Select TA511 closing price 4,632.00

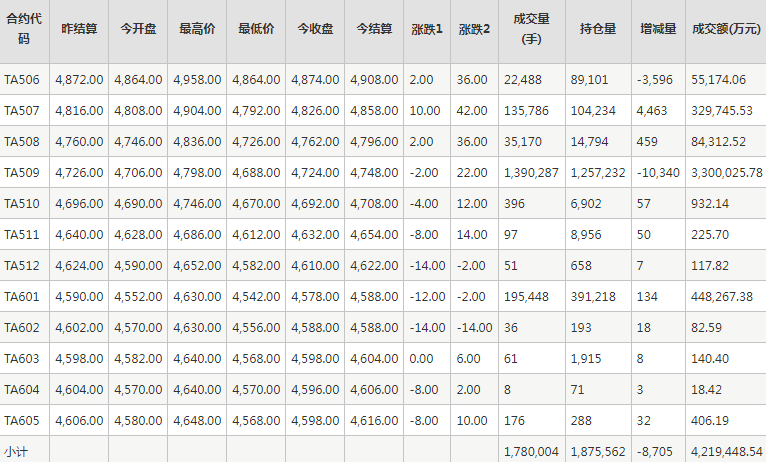315,235
